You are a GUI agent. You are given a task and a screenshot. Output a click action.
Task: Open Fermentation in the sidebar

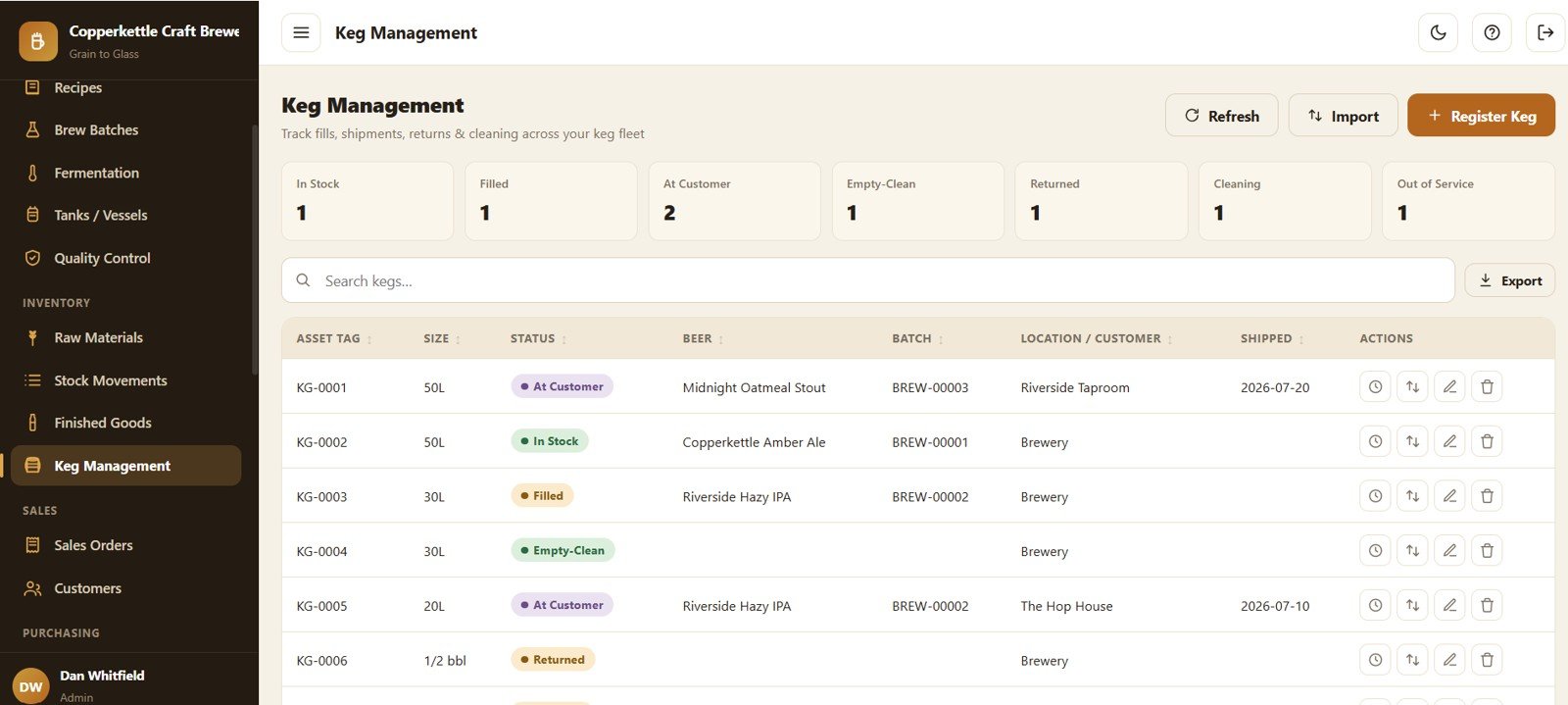point(125,173)
